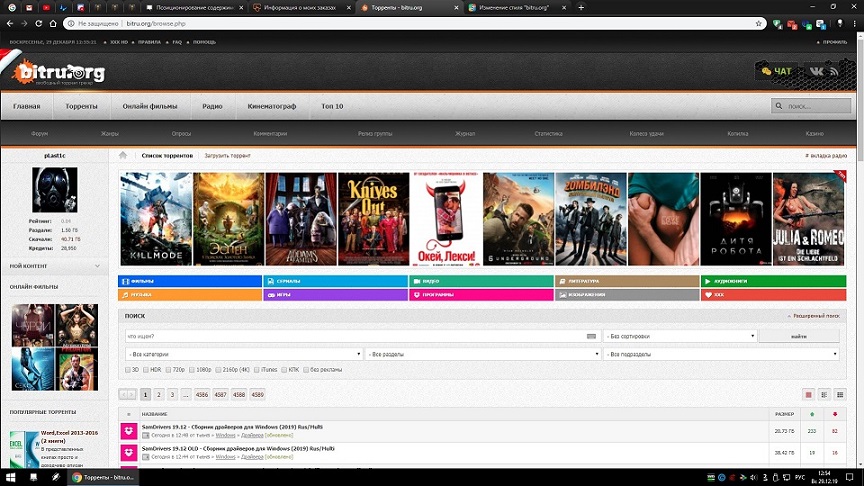The image size is (864, 486).
Task: Open the notification center on taskbar
Action: [849, 477]
